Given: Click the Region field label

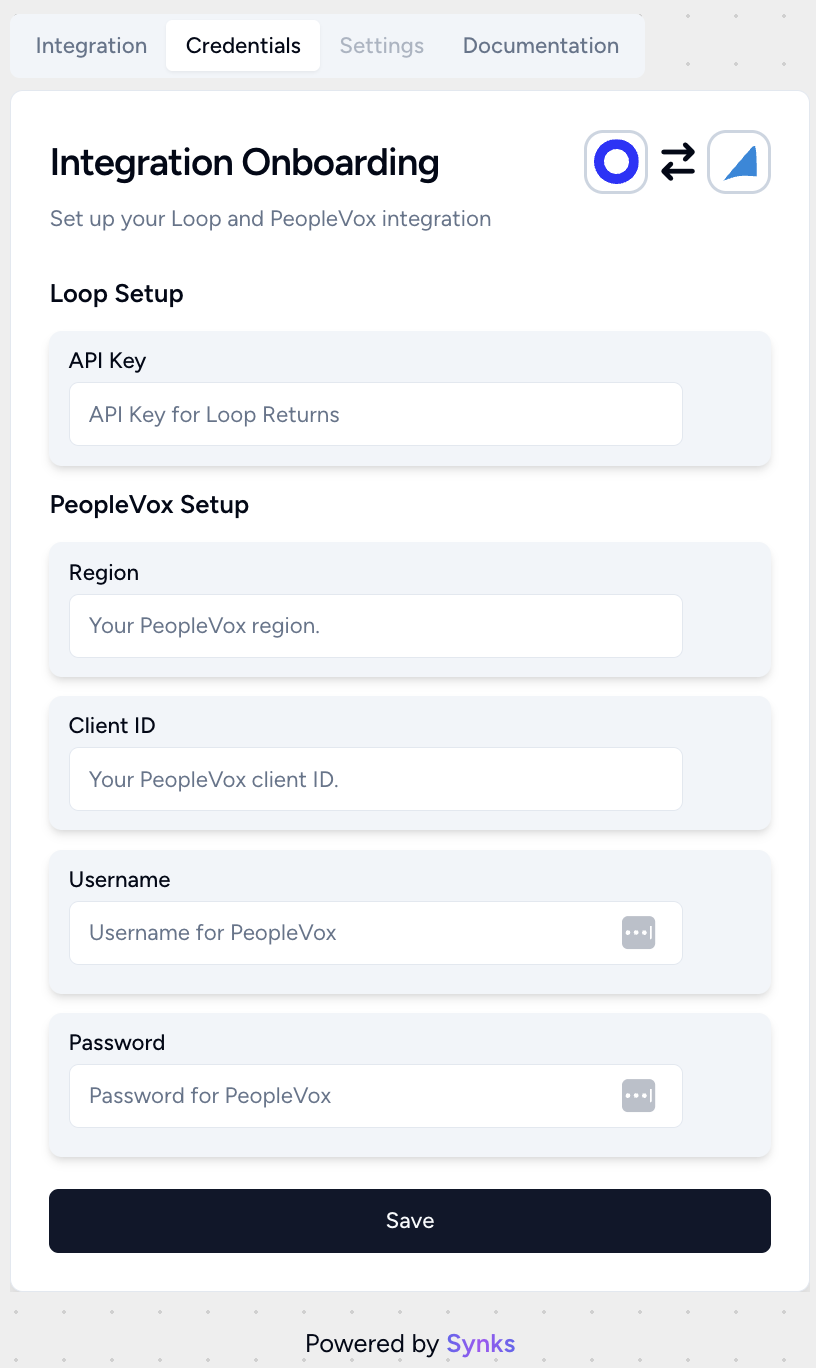Looking at the screenshot, I should (x=104, y=573).
